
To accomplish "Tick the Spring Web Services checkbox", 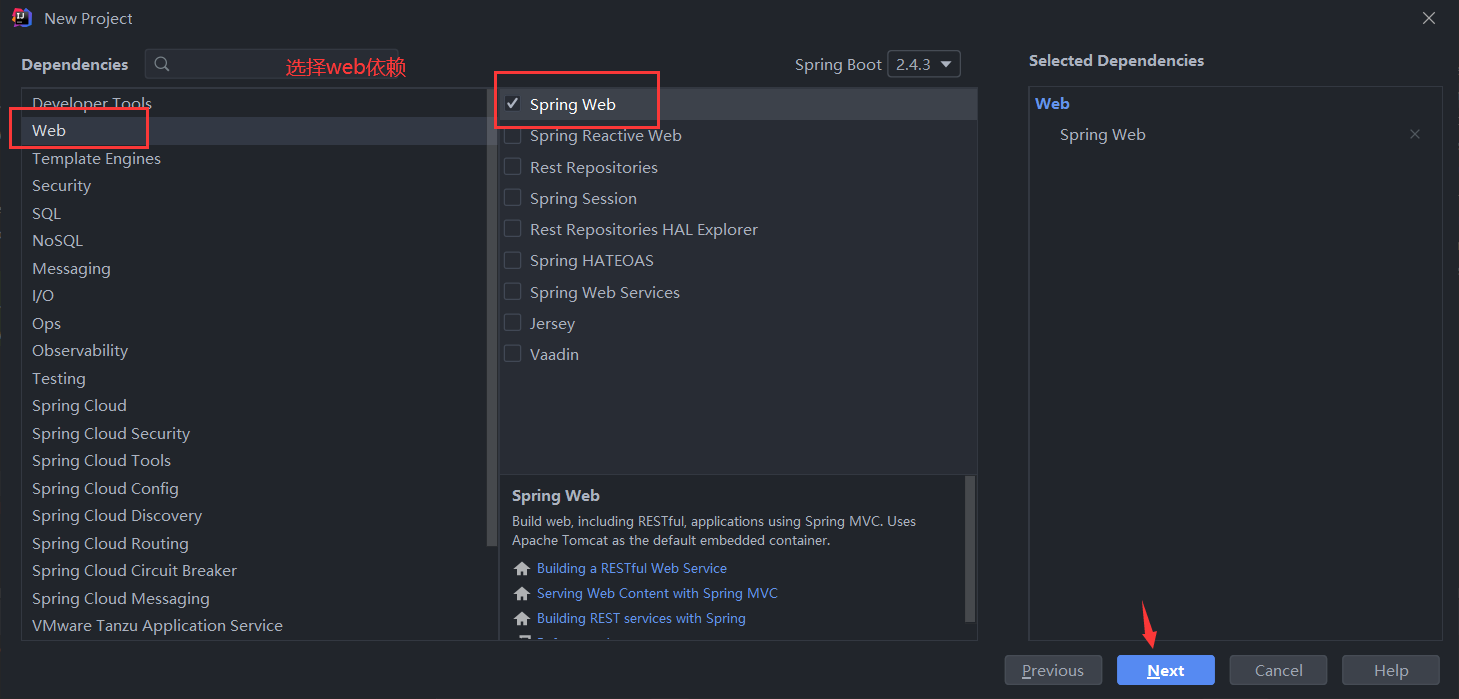I will [x=513, y=292].
